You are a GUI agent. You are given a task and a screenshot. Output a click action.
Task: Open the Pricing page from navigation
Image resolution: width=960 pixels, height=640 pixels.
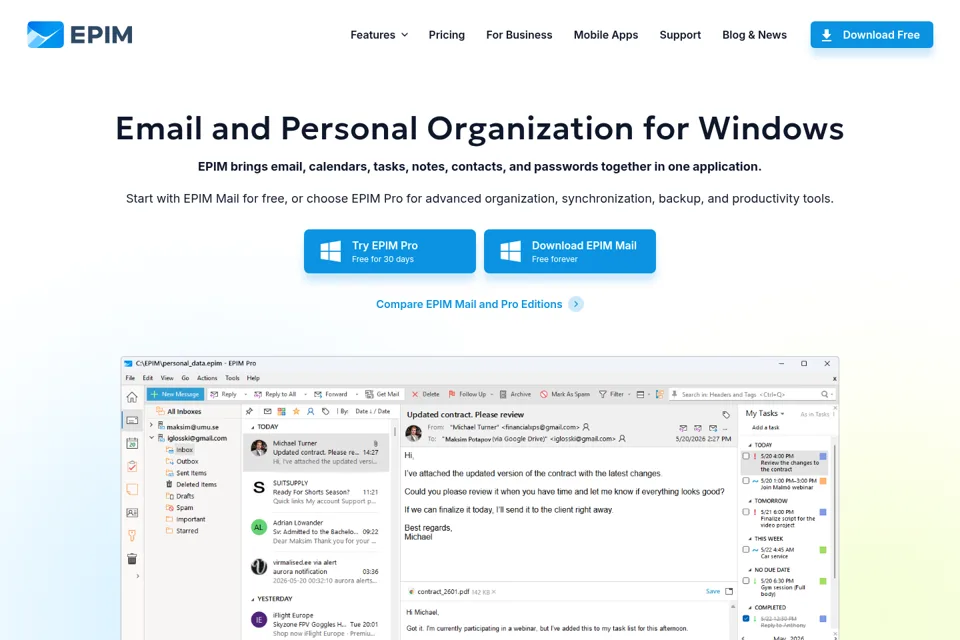tap(446, 35)
